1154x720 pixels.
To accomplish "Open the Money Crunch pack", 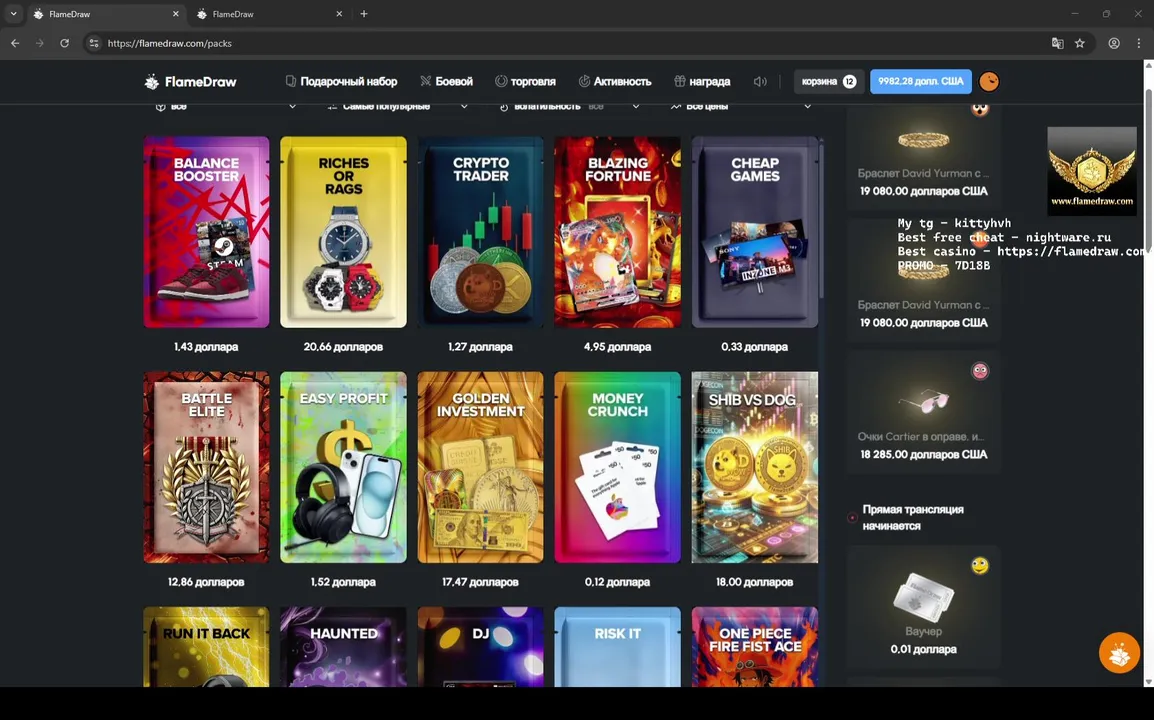I will (617, 467).
